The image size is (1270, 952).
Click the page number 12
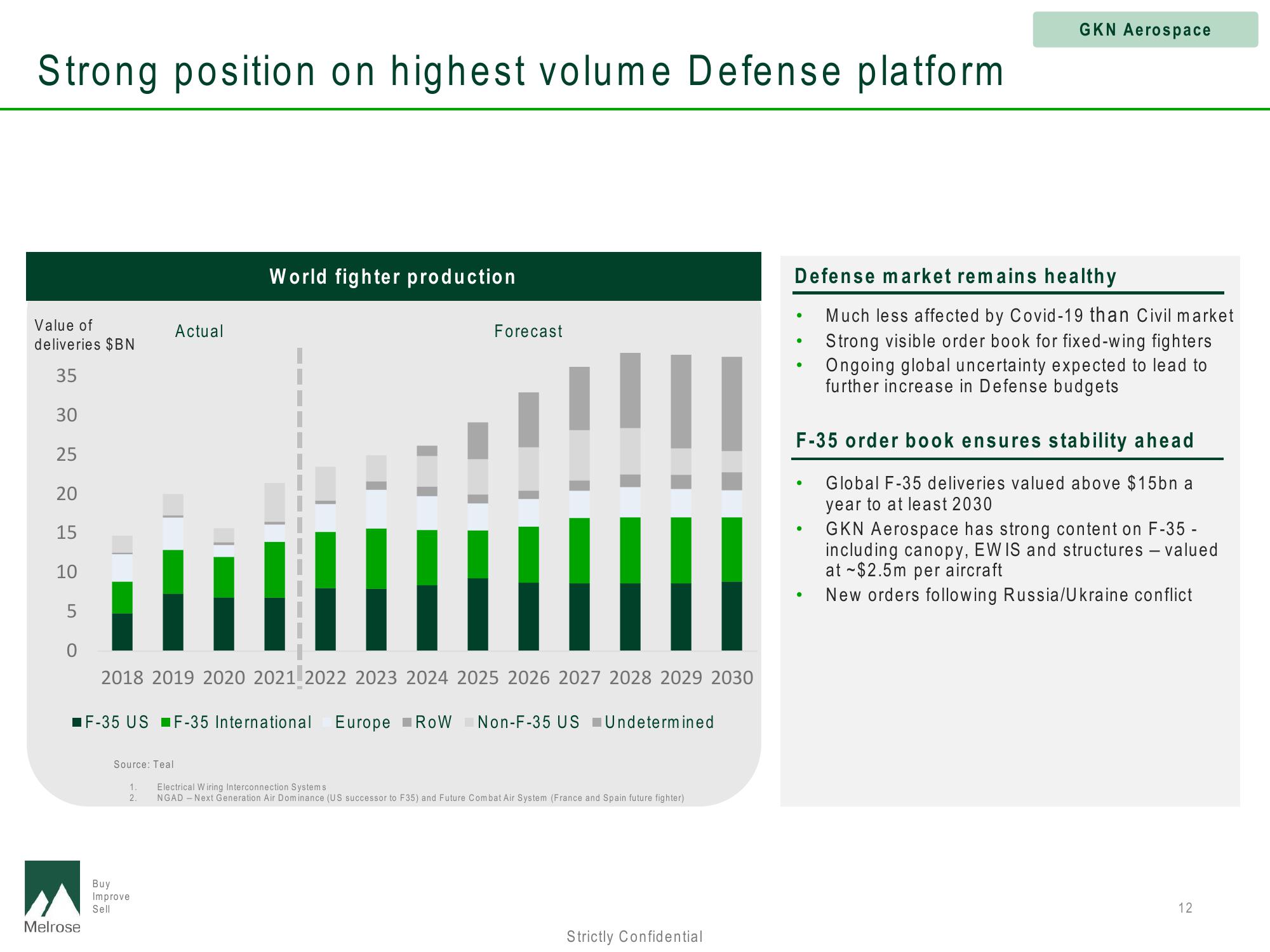1186,908
